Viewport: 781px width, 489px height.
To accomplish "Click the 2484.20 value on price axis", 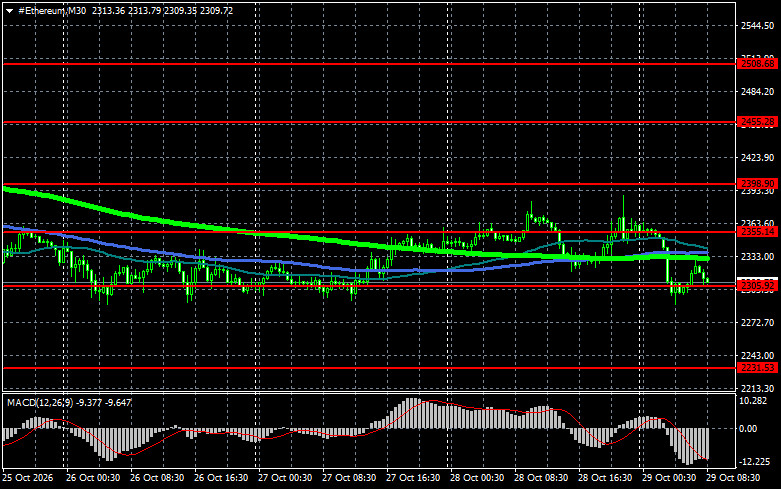I will point(758,92).
